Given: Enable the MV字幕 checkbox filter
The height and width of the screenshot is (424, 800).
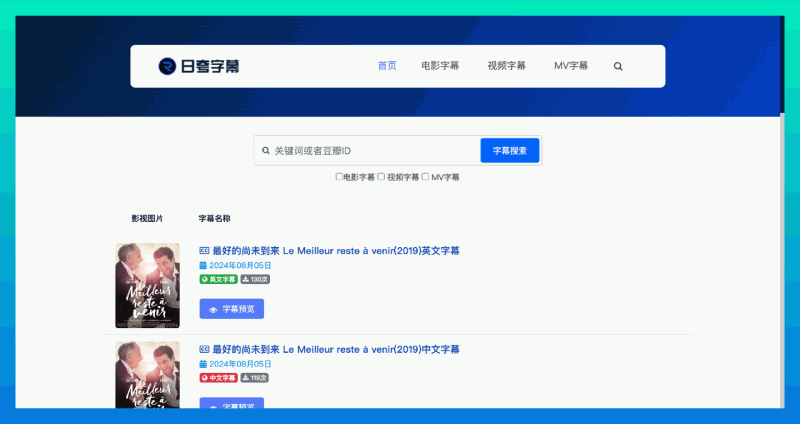Looking at the screenshot, I should (x=426, y=177).
